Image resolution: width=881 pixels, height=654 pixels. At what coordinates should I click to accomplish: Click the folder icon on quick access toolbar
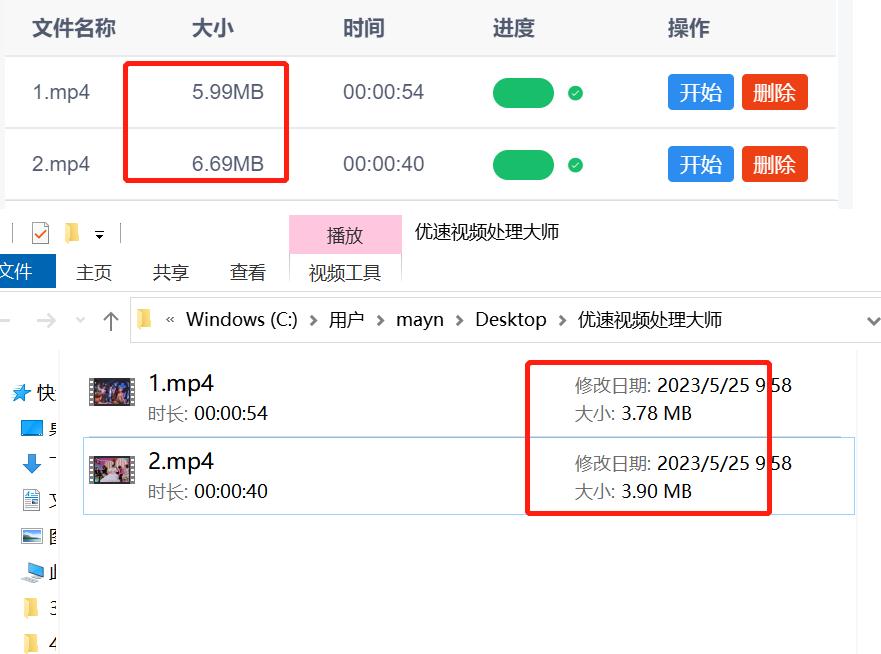click(73, 231)
